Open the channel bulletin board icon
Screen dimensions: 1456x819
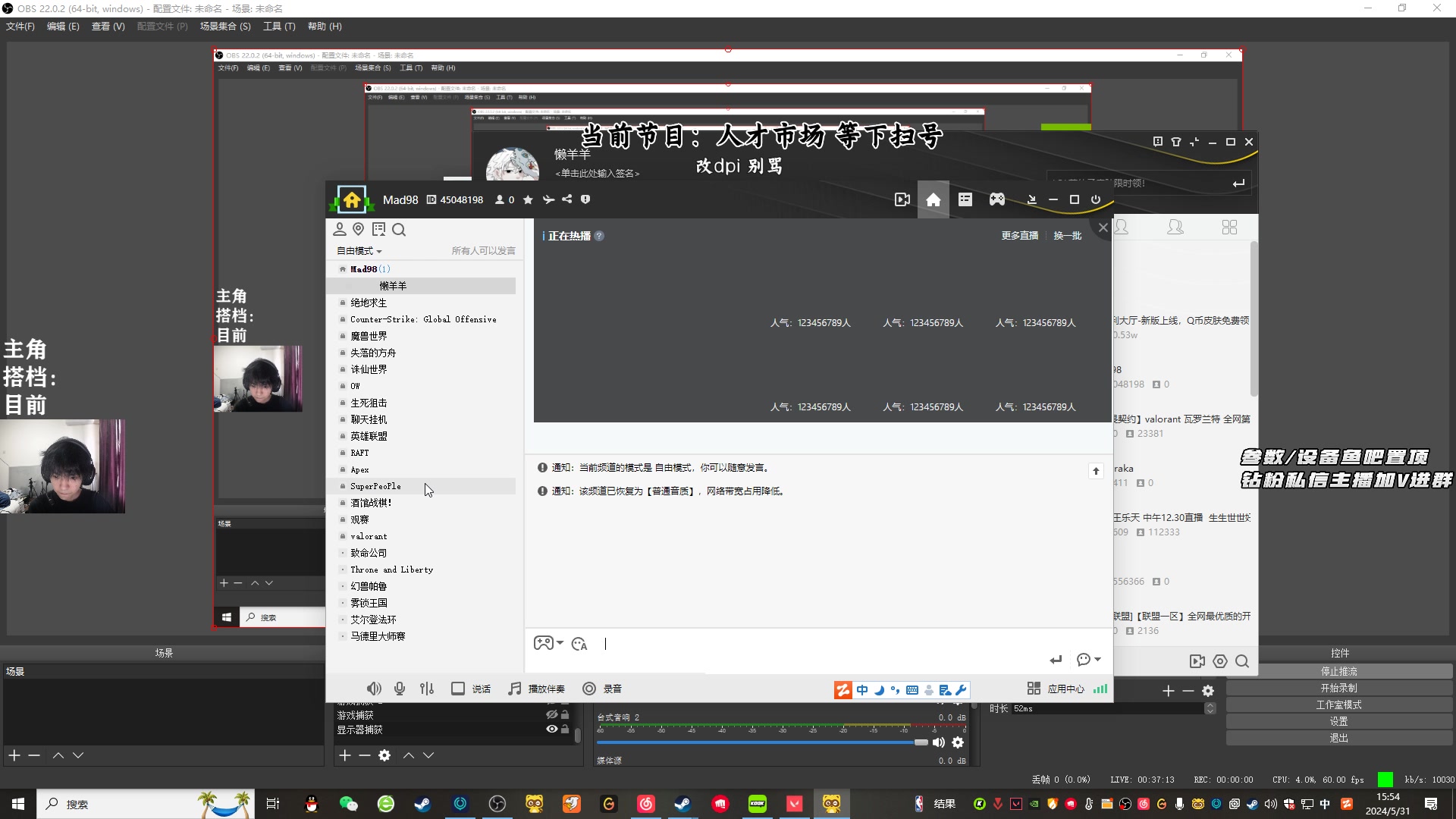click(378, 229)
